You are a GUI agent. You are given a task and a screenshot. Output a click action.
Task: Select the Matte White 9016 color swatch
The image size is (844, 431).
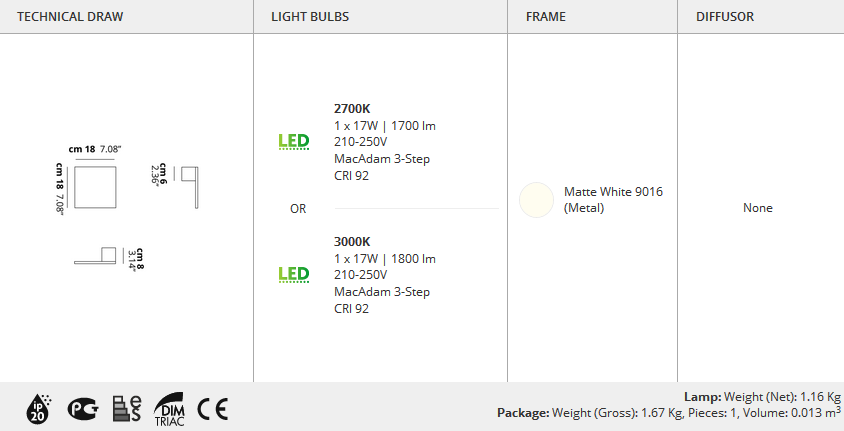tap(536, 200)
